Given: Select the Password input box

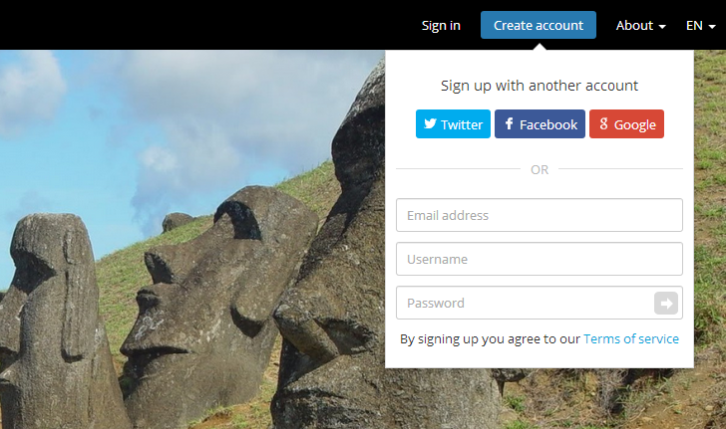Looking at the screenshot, I should (x=524, y=303).
